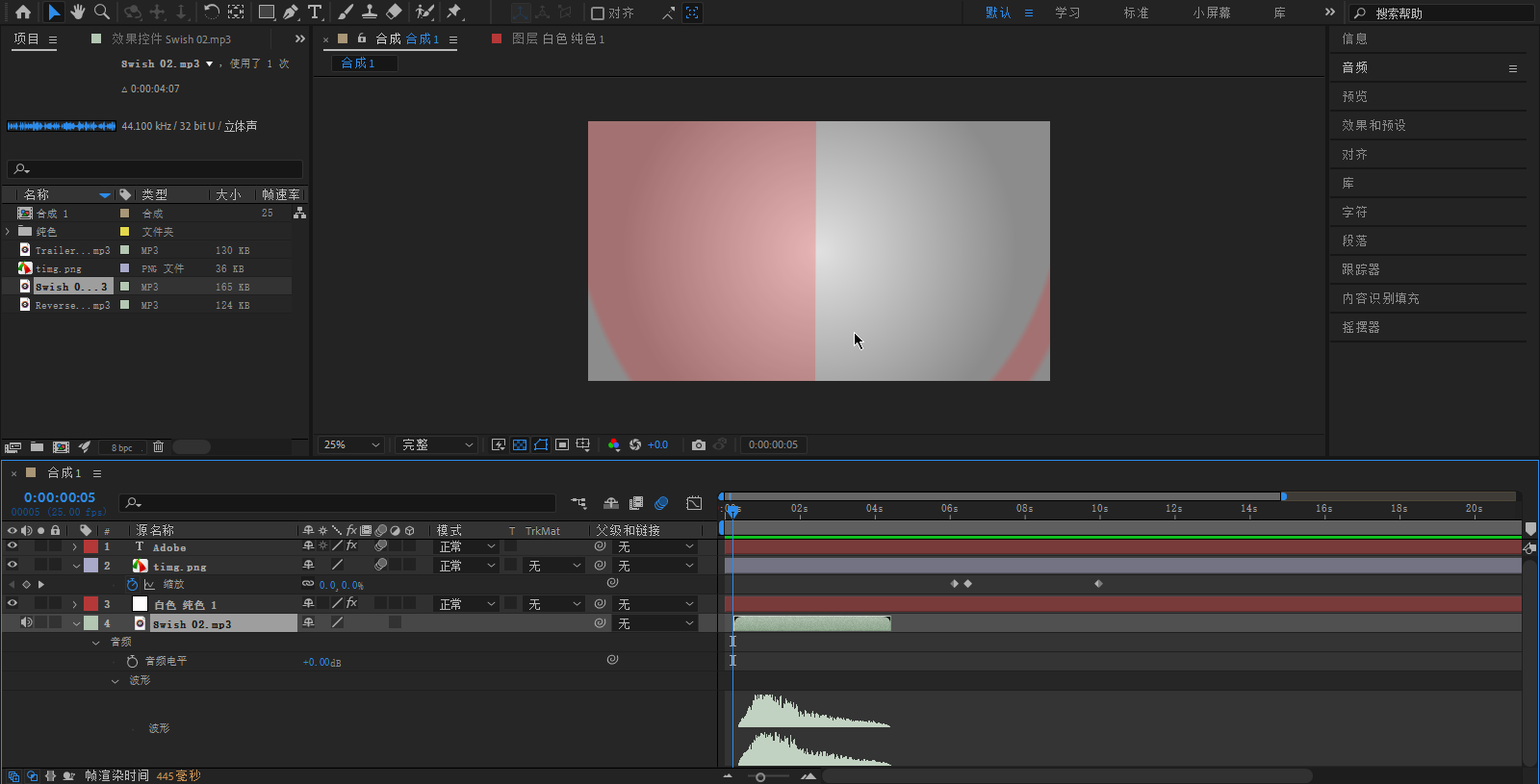Screen dimensions: 1540x784
Task: Delete selected project item with trash icon
Action: click(159, 446)
